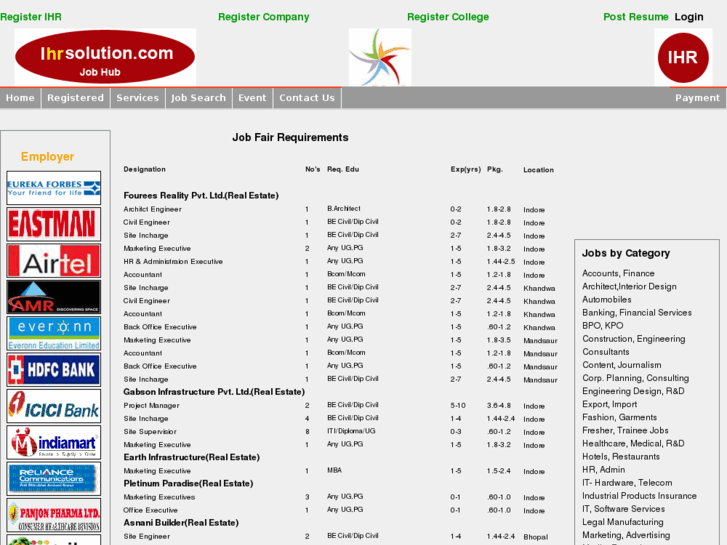This screenshot has width=727, height=545.
Task: Select Fashion, Garments job category
Action: [x=619, y=417]
